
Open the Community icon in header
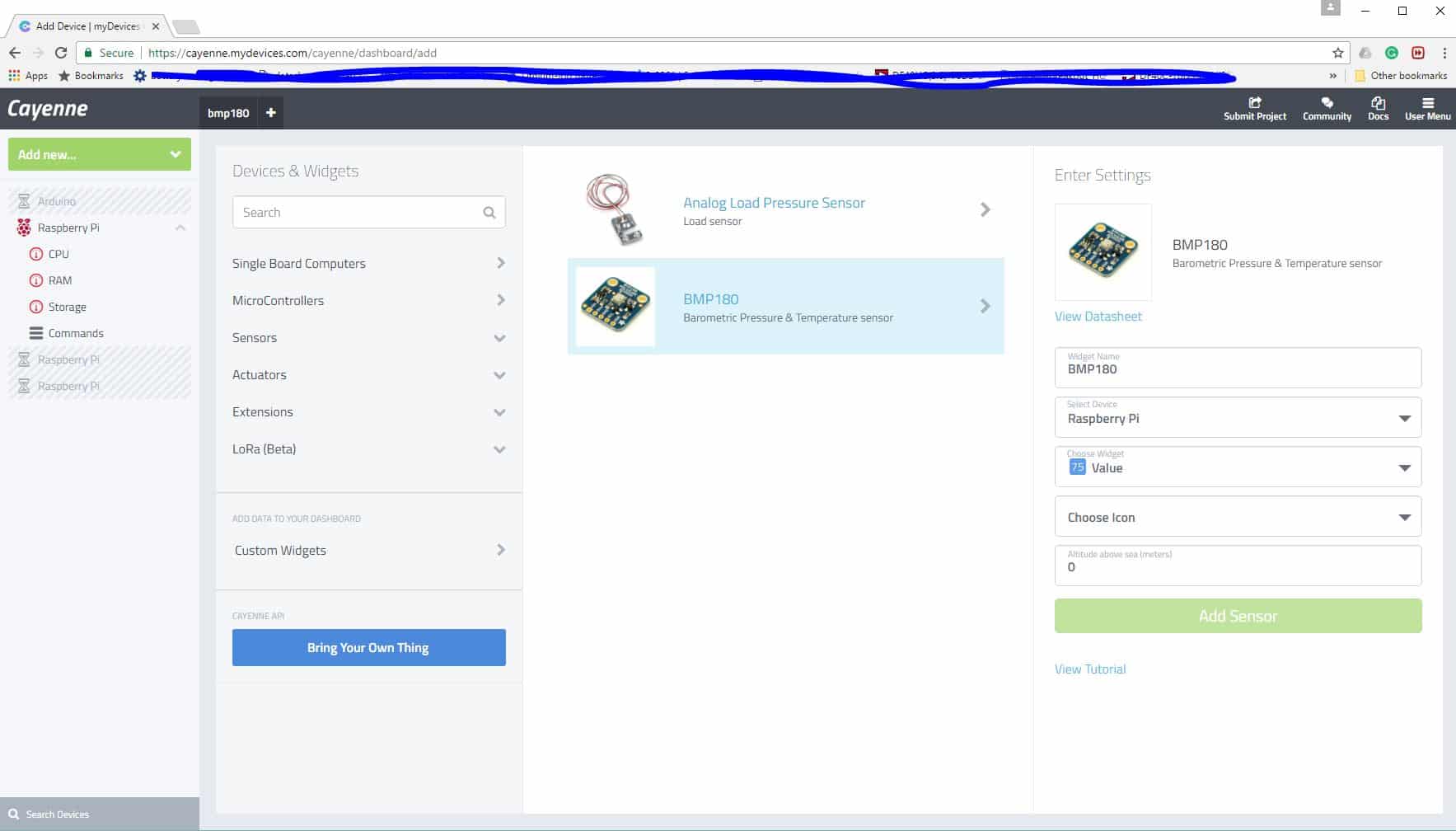[1327, 103]
